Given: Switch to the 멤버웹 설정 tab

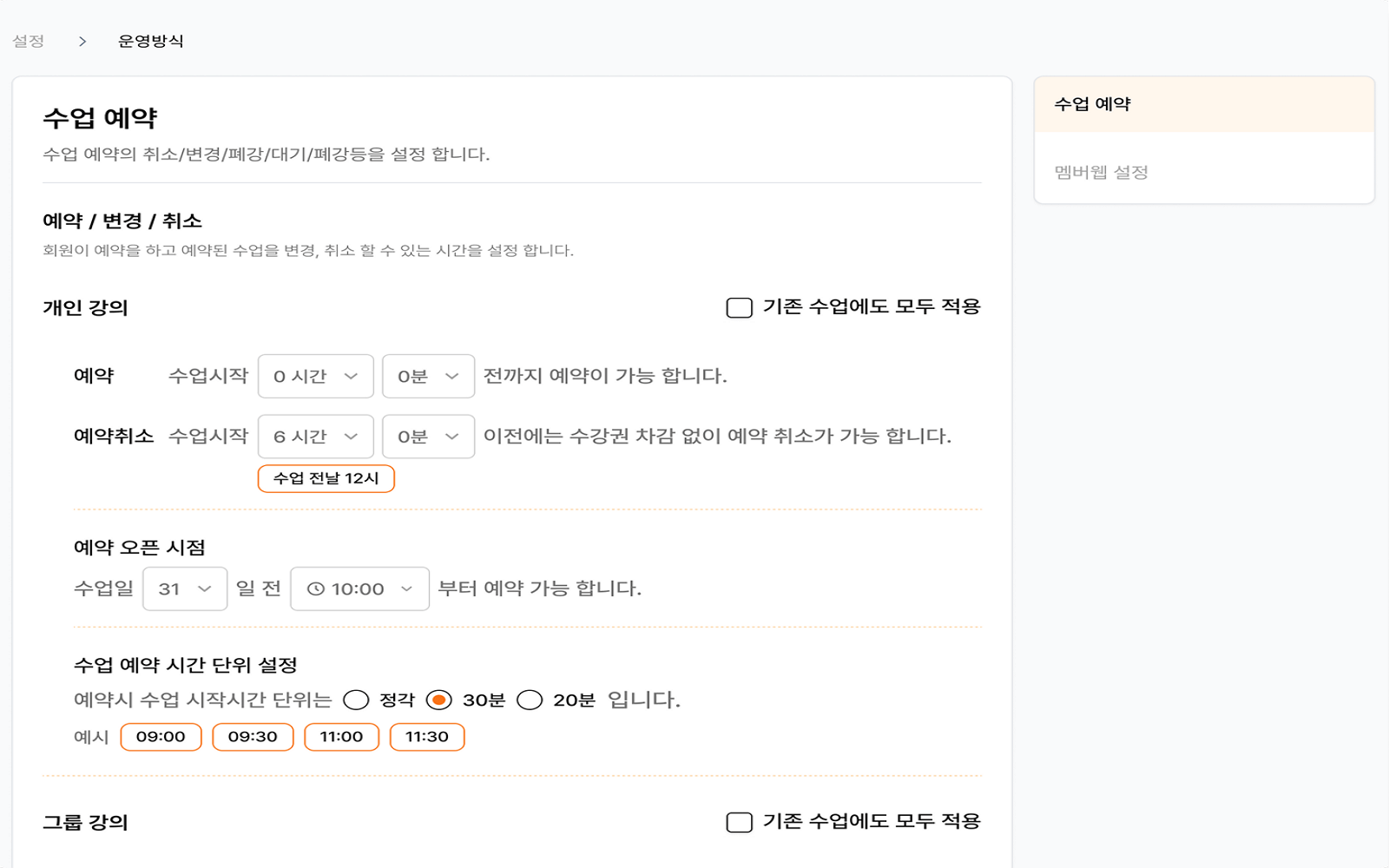Looking at the screenshot, I should (x=1101, y=172).
